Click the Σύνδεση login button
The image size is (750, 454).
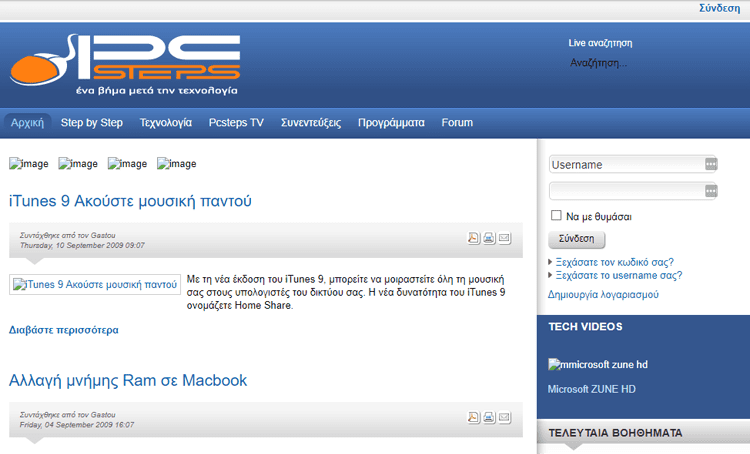[576, 239]
